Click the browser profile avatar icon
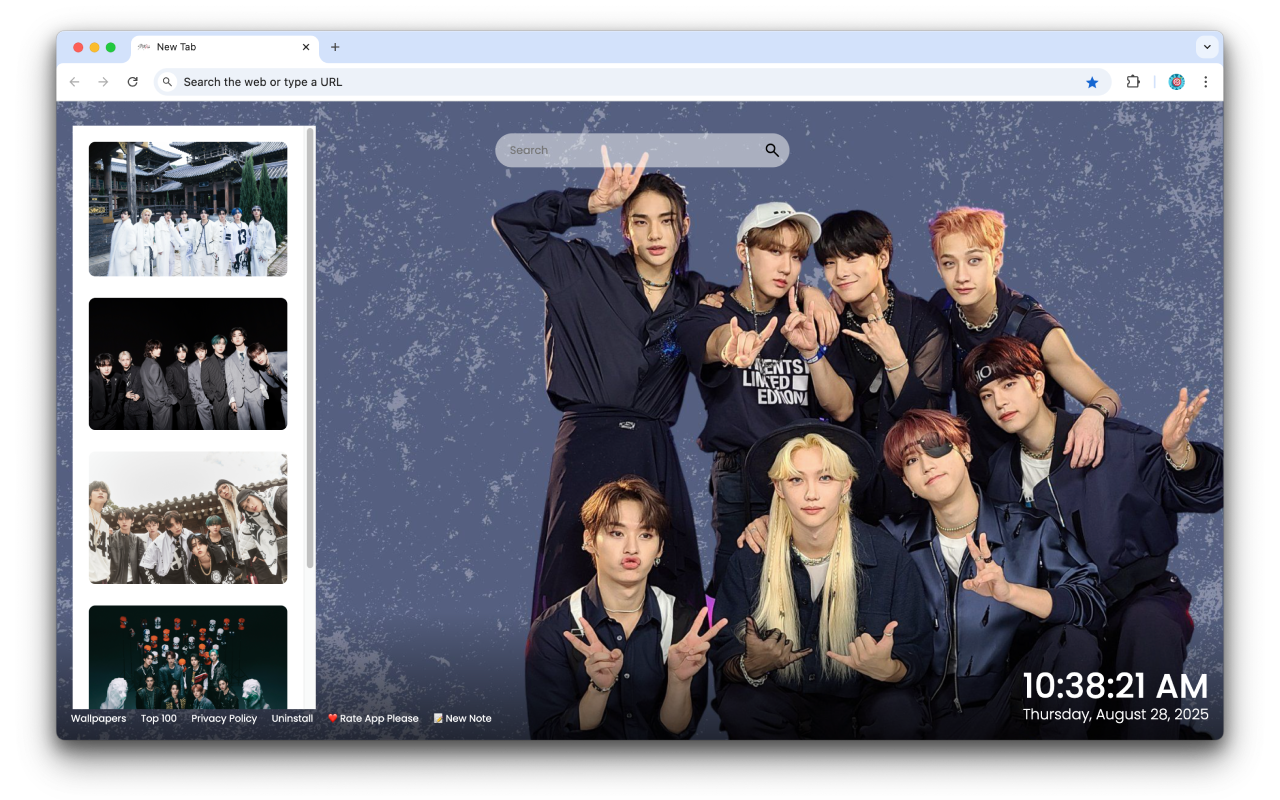 click(1176, 82)
